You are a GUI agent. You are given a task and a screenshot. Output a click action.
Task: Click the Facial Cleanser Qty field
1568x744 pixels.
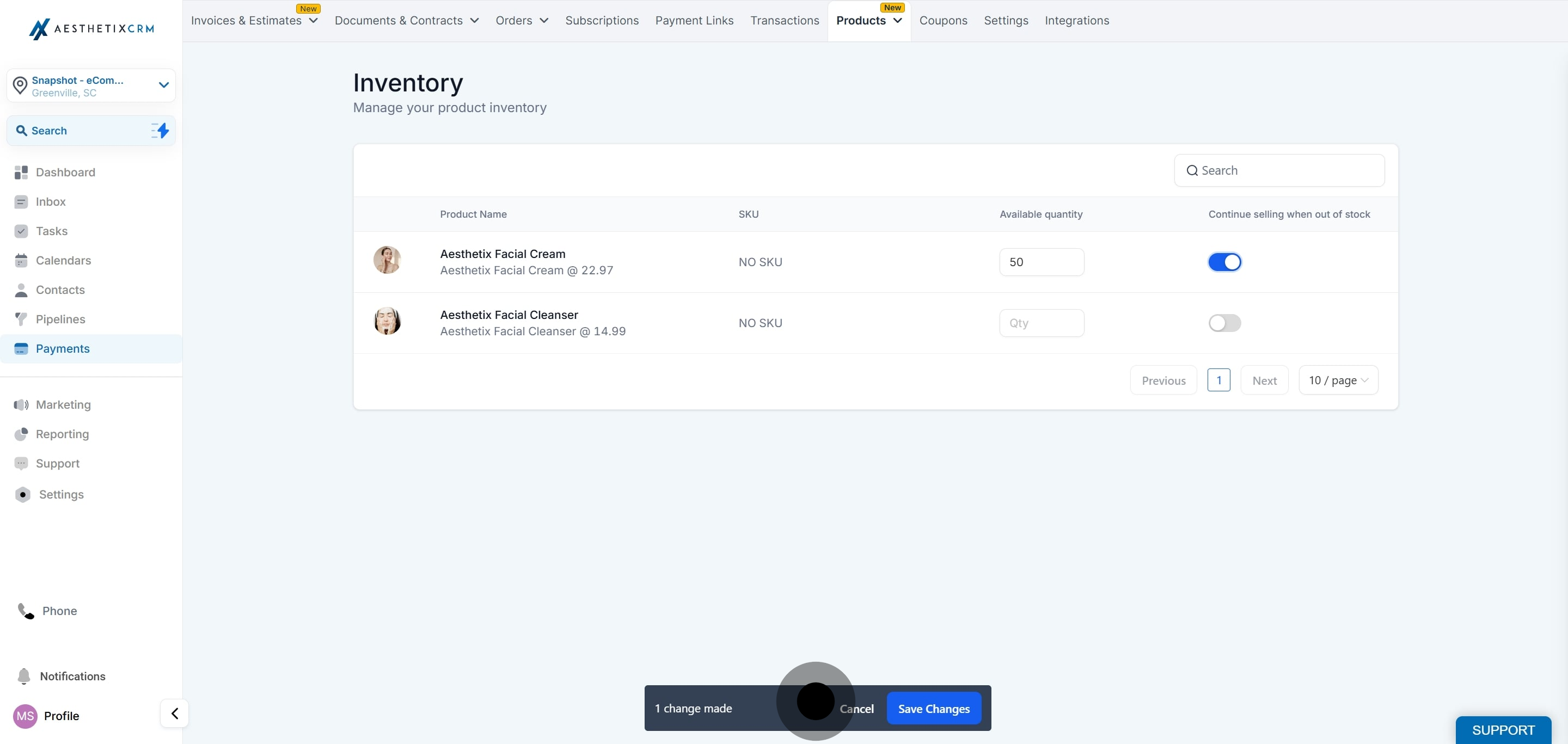(1042, 323)
